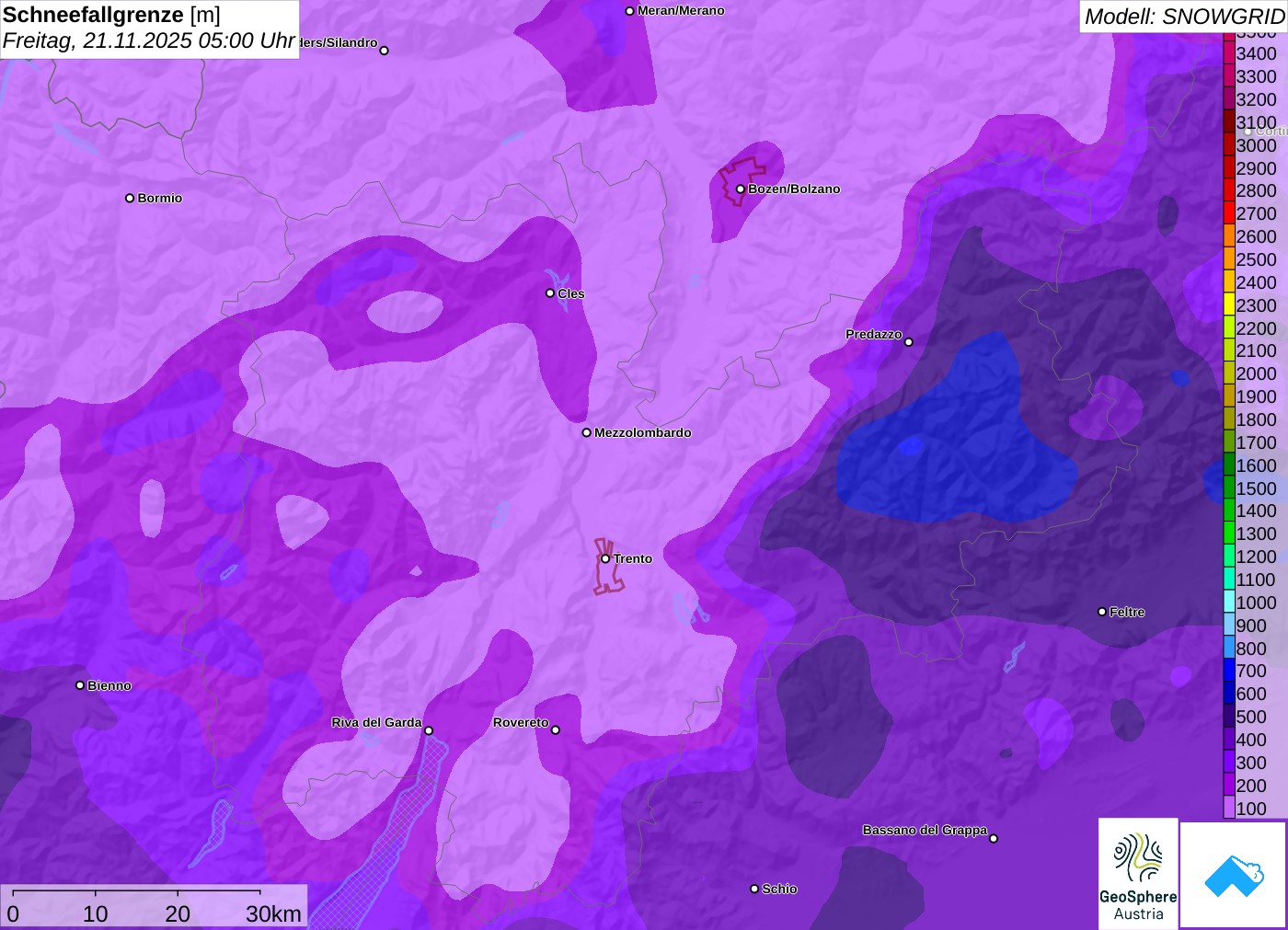
Task: Click the Bormio city marker dot
Action: (130, 198)
